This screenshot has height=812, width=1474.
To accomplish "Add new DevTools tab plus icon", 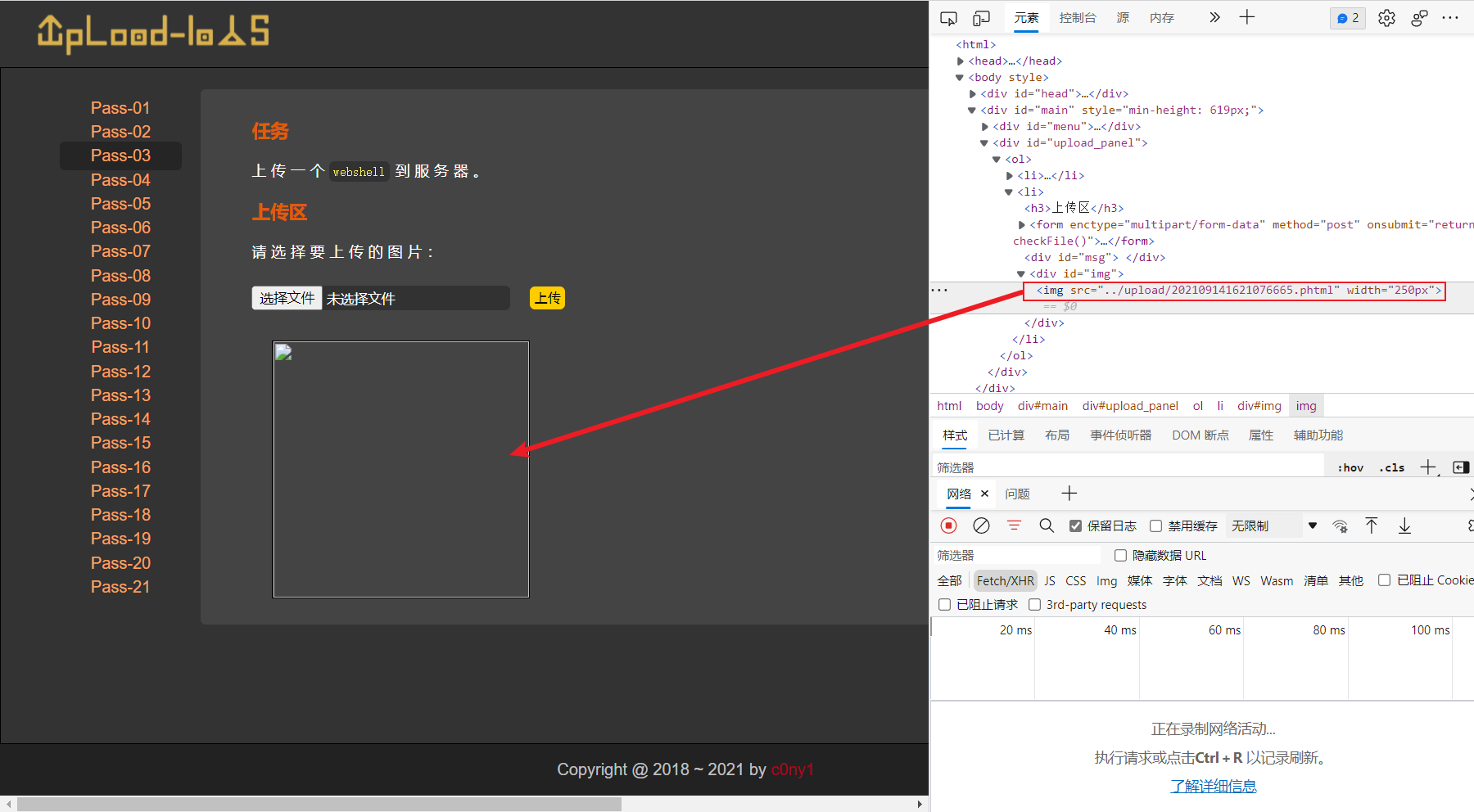I will point(1247,17).
